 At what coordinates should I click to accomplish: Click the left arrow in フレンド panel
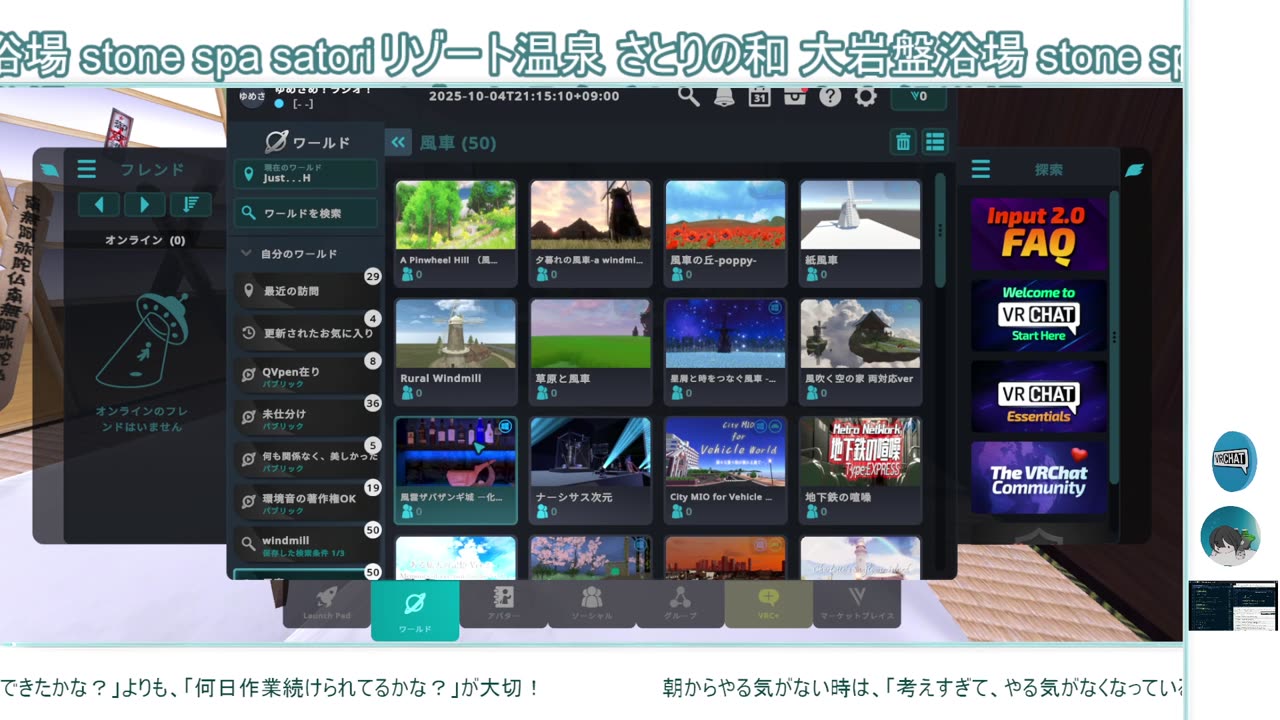(x=99, y=205)
